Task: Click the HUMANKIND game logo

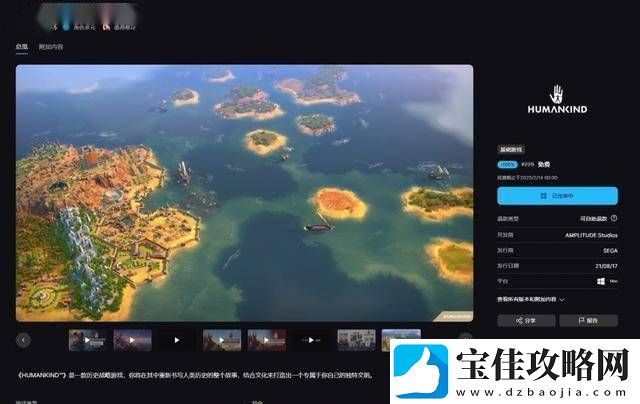Action: pos(557,99)
